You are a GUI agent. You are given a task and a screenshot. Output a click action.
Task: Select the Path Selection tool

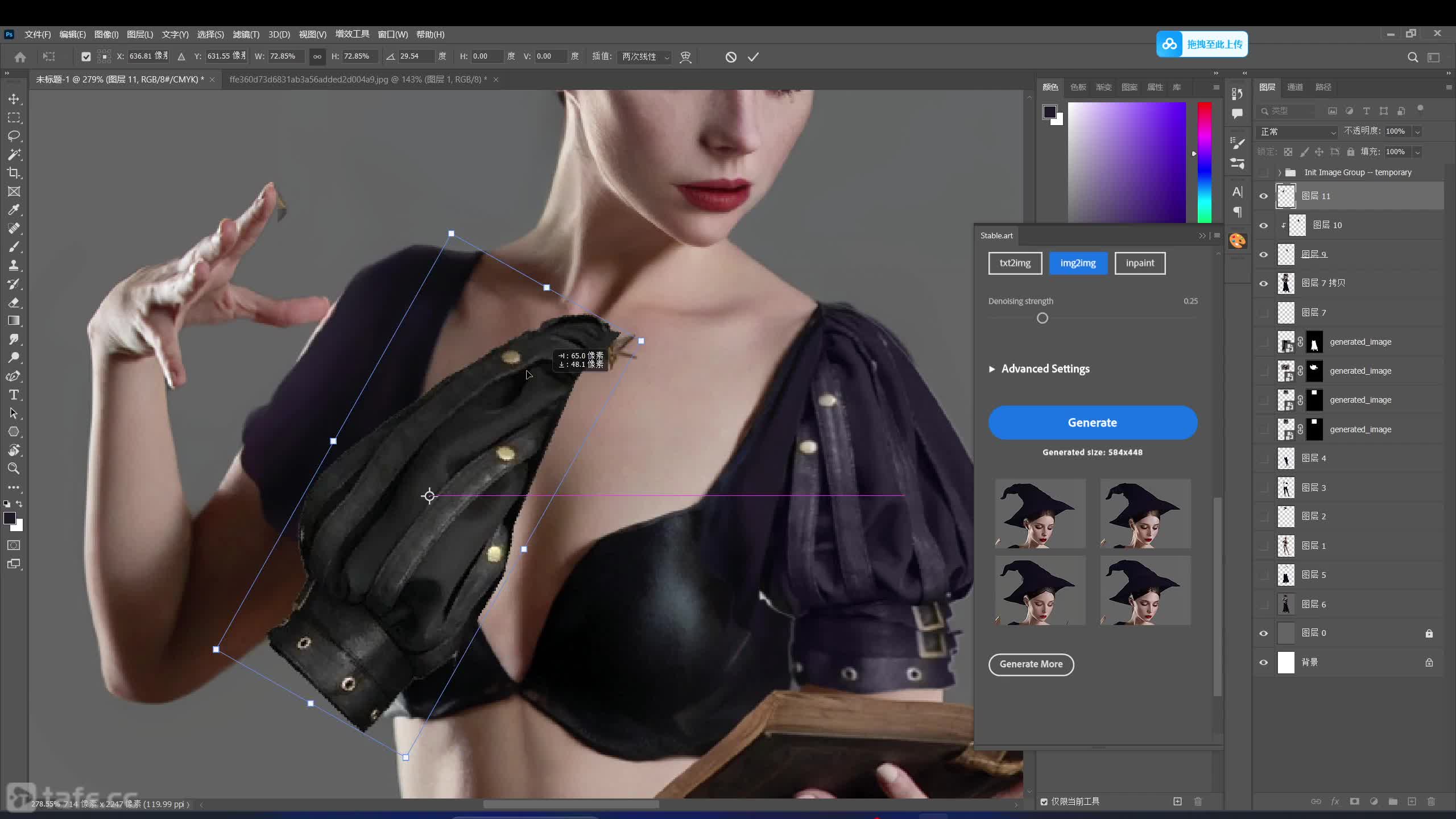pos(14,413)
